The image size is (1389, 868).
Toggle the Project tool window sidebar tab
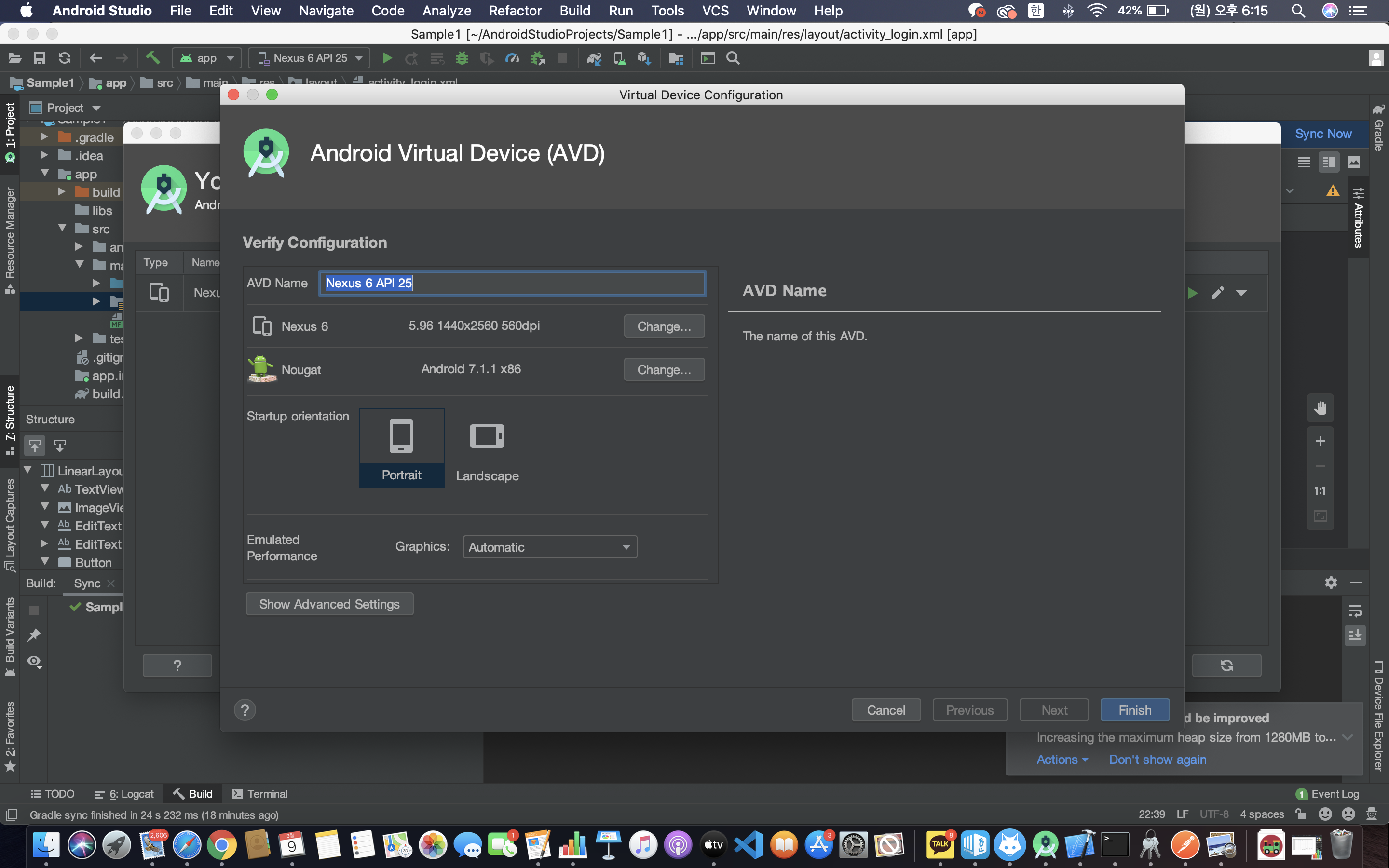[10, 132]
